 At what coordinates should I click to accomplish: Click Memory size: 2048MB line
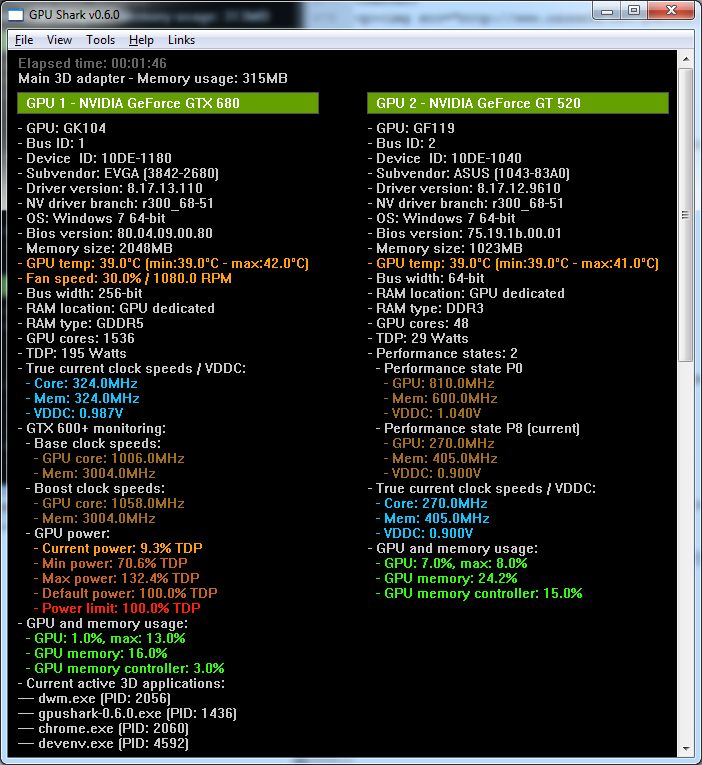95,248
